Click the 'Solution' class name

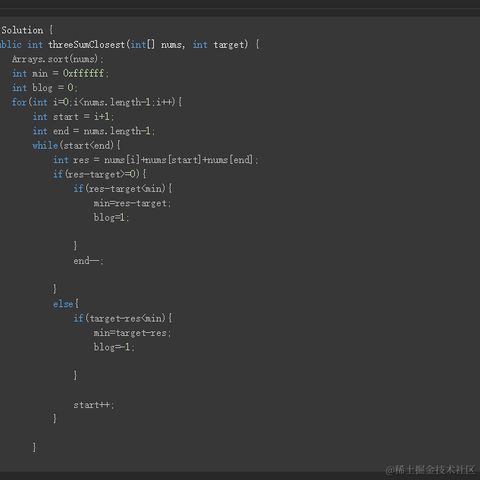[x=22, y=30]
